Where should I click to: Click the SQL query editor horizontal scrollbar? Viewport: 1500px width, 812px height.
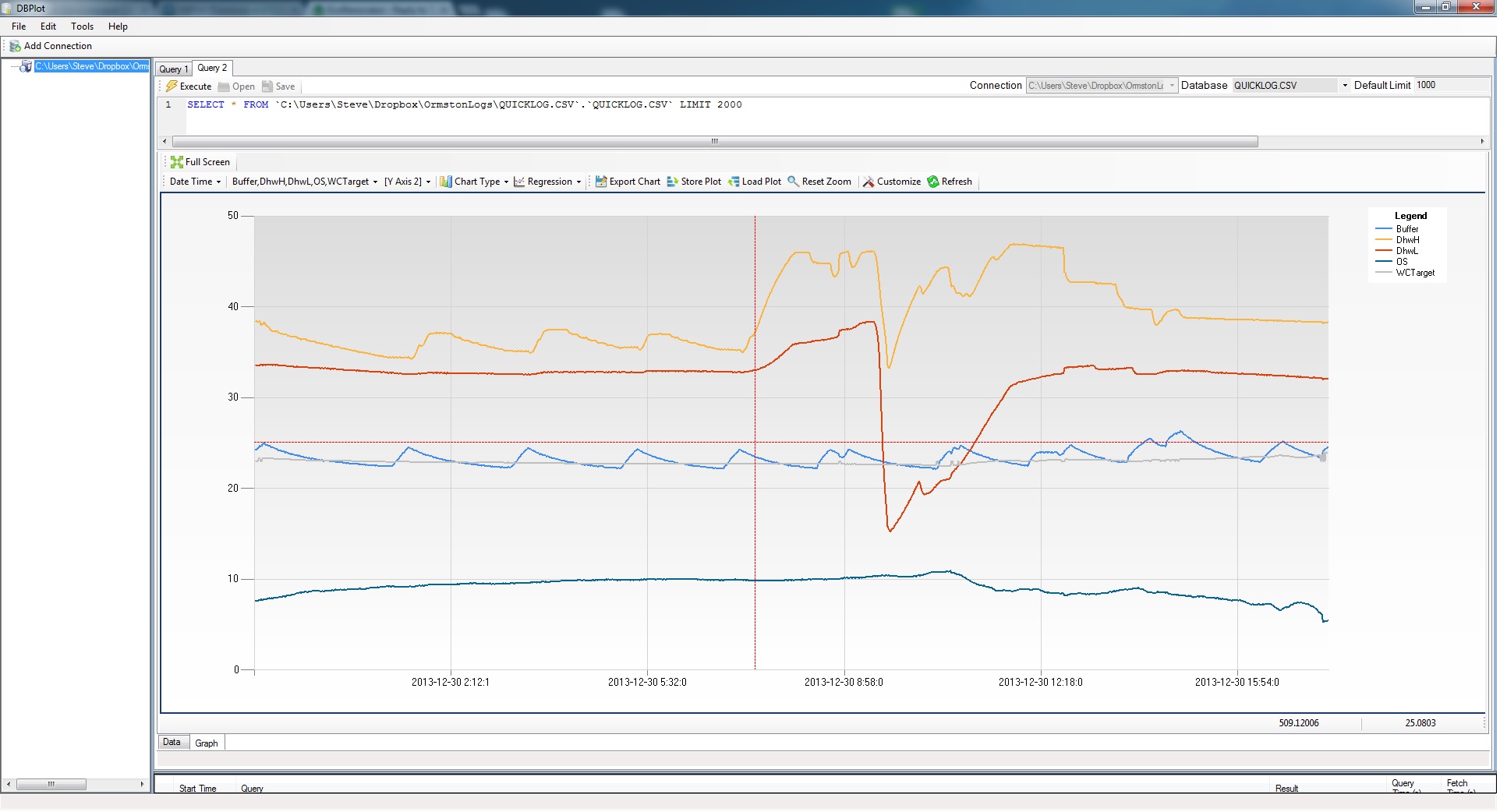coord(714,142)
